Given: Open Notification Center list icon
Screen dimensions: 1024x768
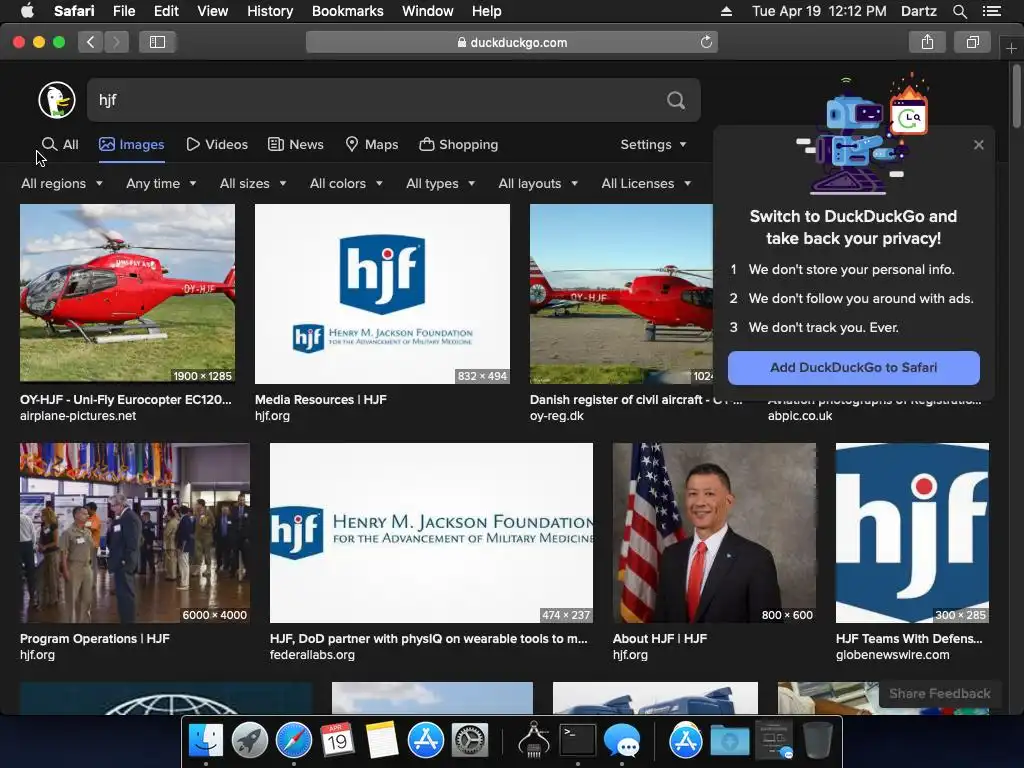Looking at the screenshot, I should (x=991, y=11).
